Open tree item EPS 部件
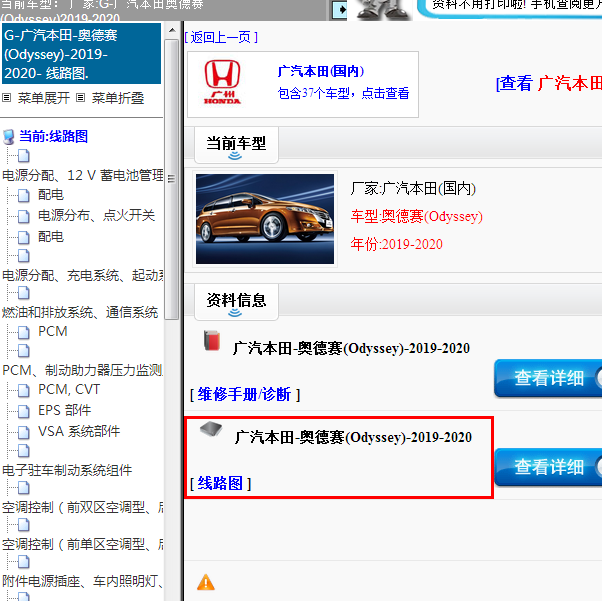Image resolution: width=602 pixels, height=601 pixels. 64,410
